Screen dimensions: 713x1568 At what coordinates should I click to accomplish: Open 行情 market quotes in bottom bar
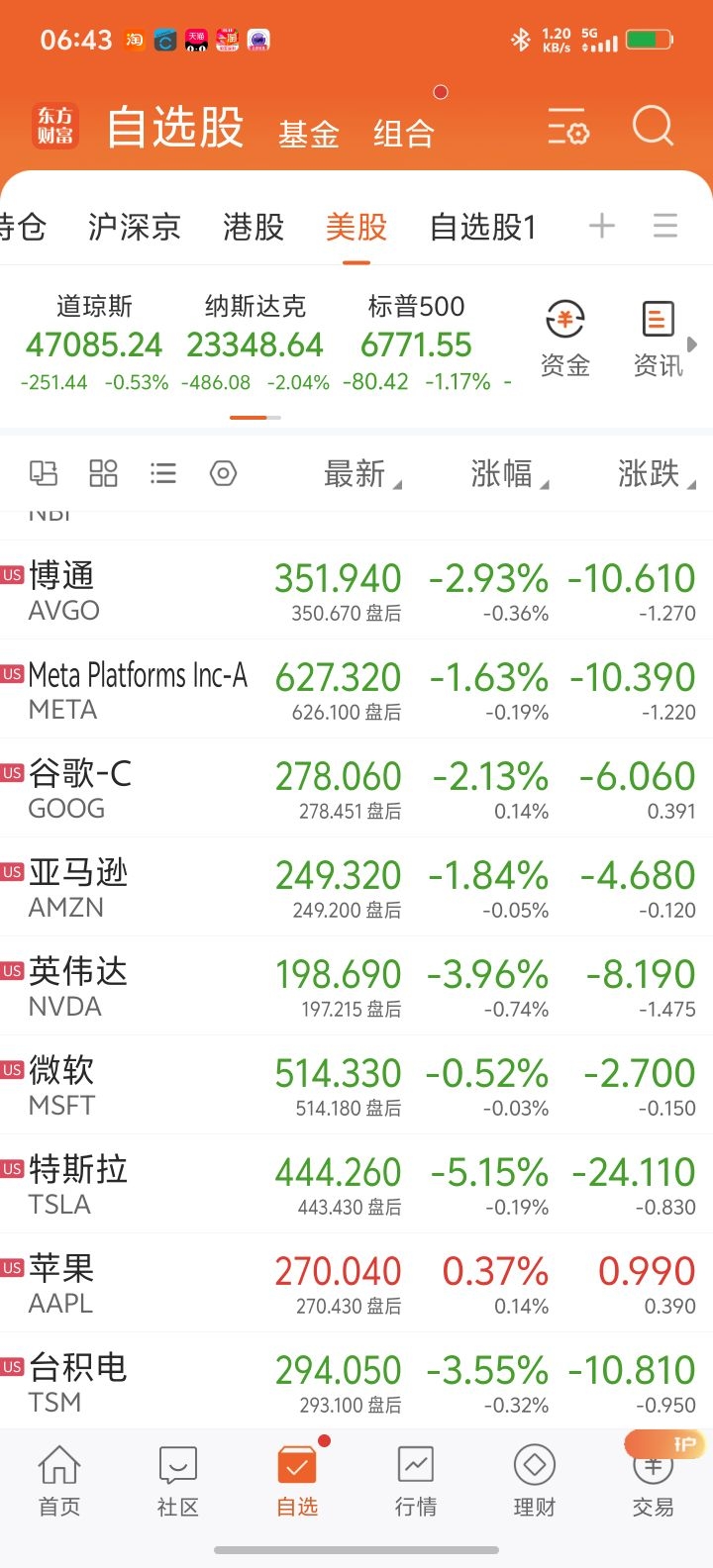coord(416,1480)
